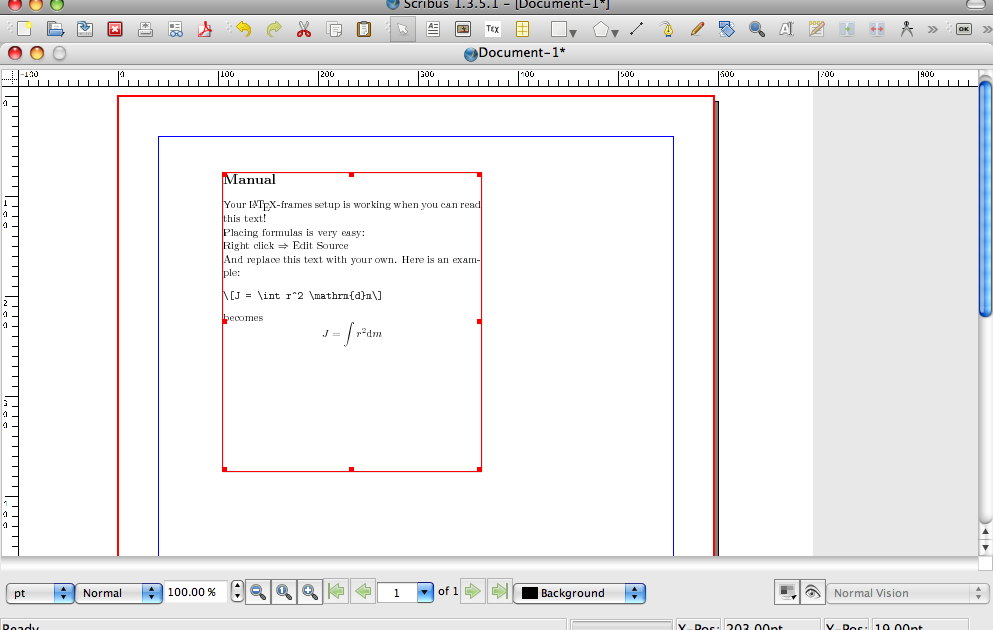Select the Line tool
Screen dimensions: 993x630
(636, 29)
